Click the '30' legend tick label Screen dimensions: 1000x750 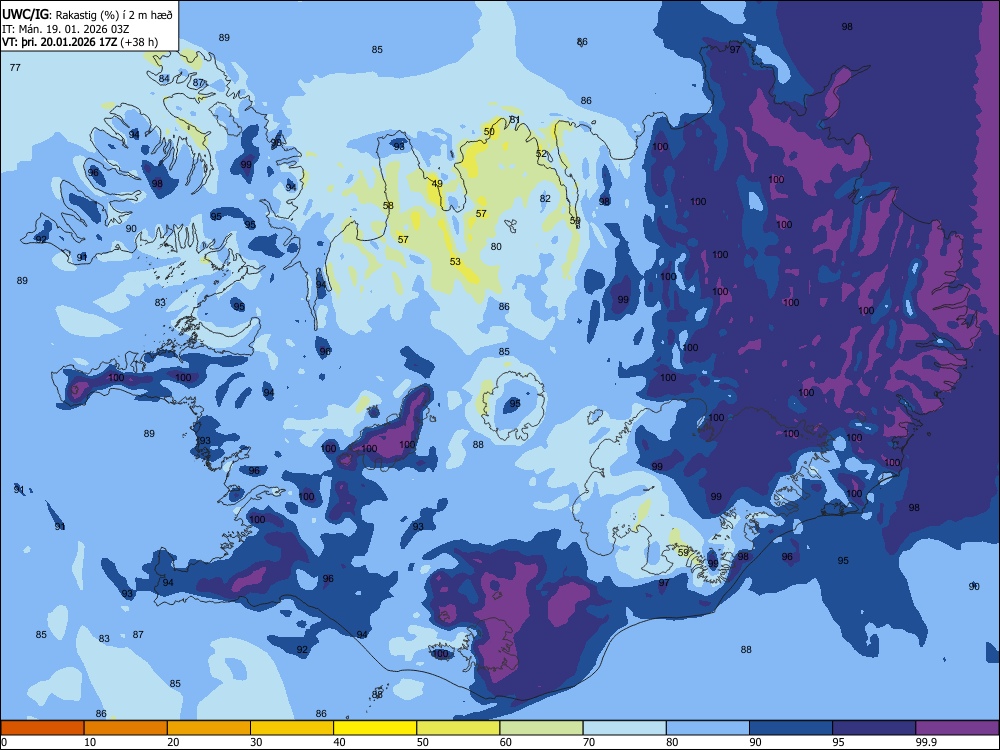tap(256, 742)
